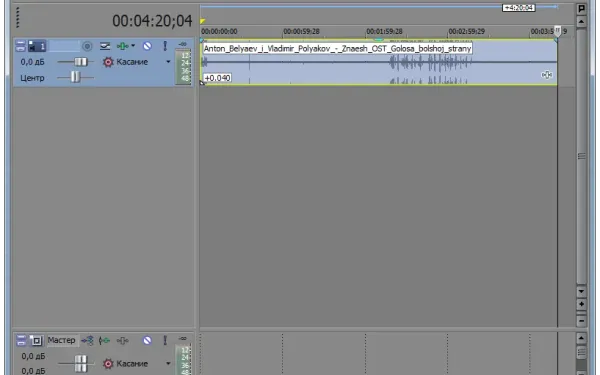Click the loop region end marker
Screen dimensions: 600x375
pyautogui.click(x=556, y=7)
